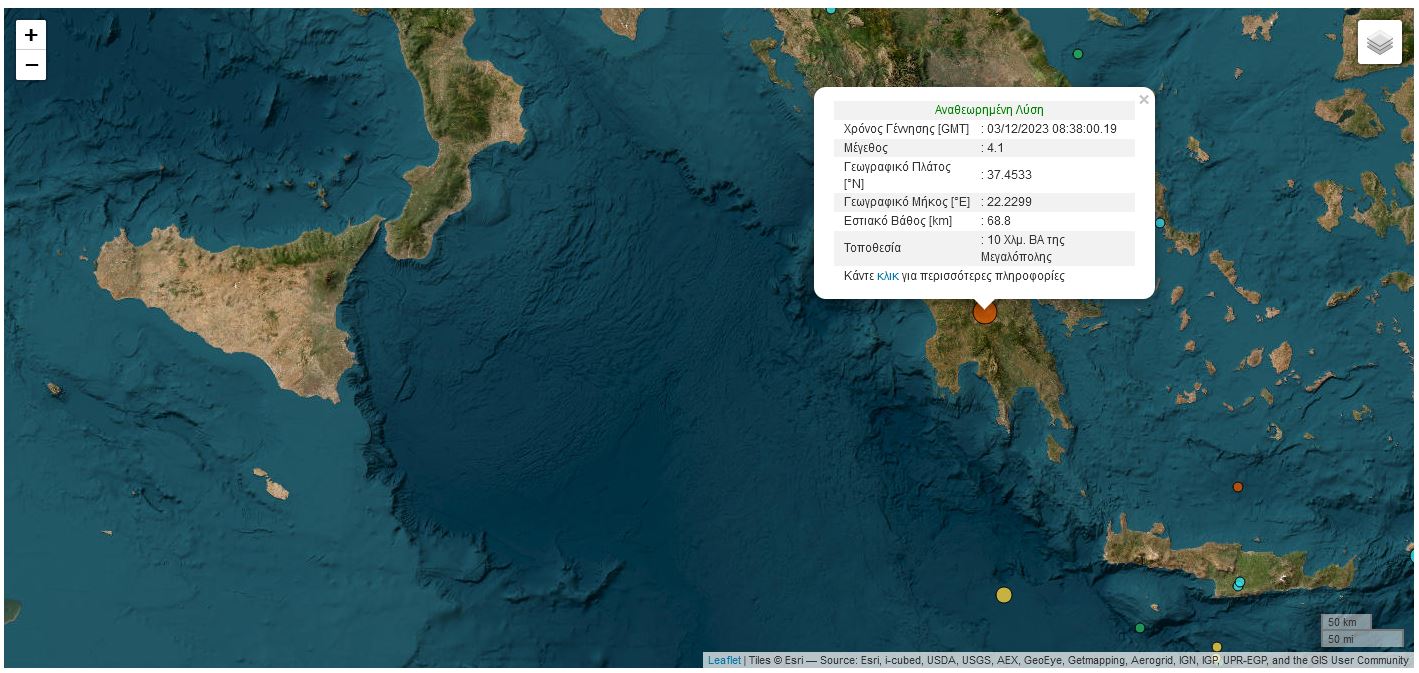Open the map layers control
This screenshot has width=1419, height=673.
1379,42
